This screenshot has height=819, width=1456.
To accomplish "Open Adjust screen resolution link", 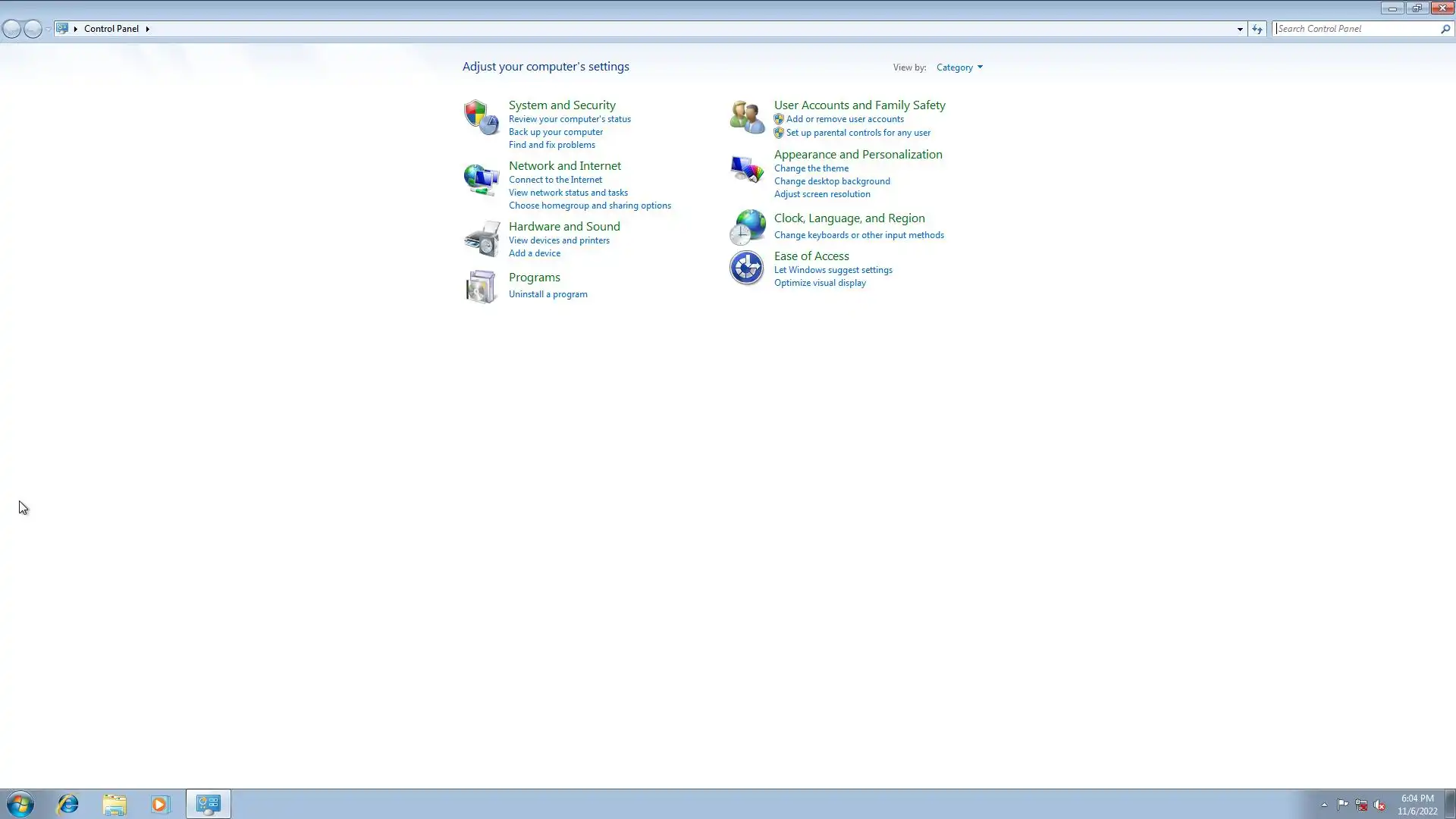I will tap(822, 194).
